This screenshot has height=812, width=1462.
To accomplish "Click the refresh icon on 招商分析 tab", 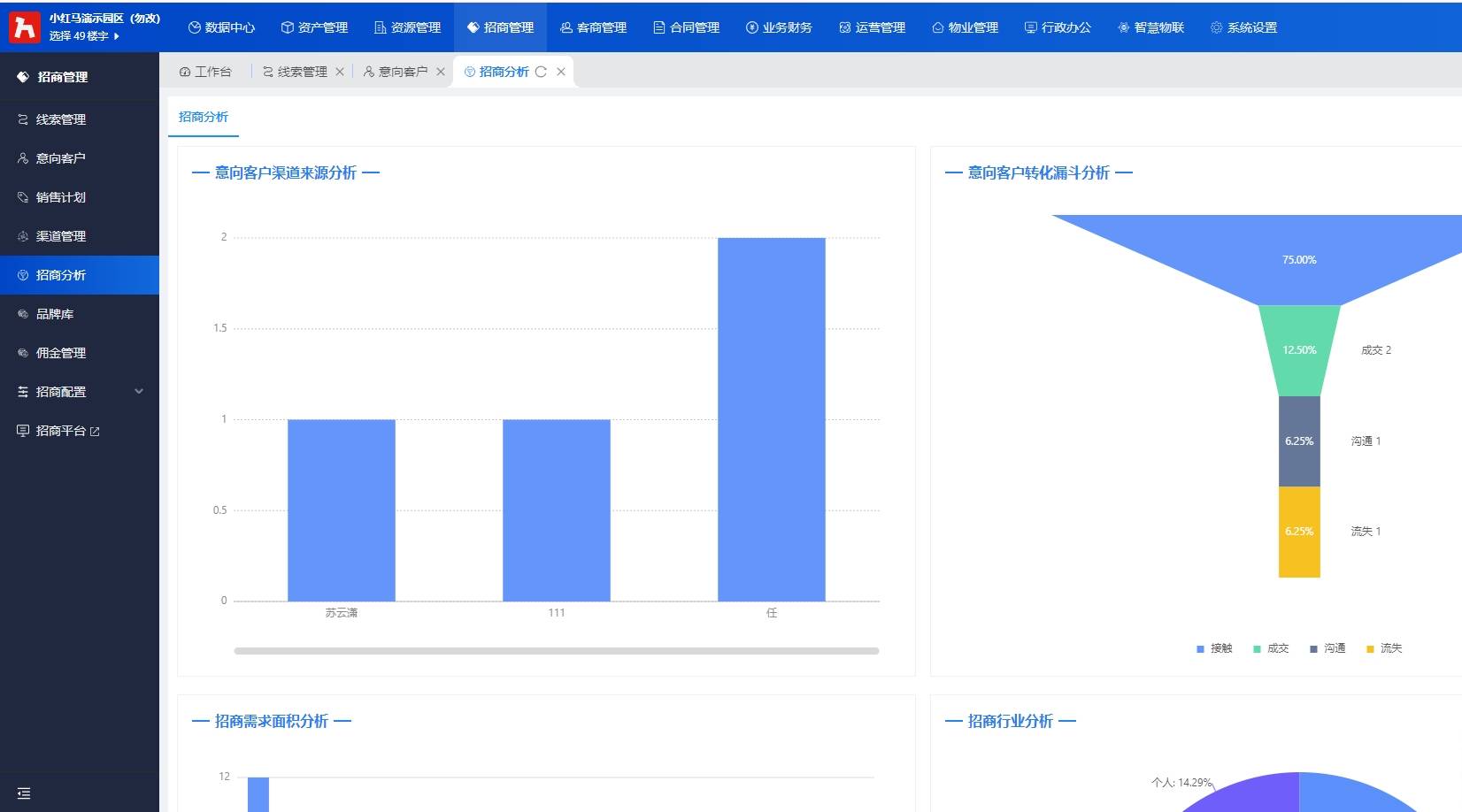I will point(541,72).
